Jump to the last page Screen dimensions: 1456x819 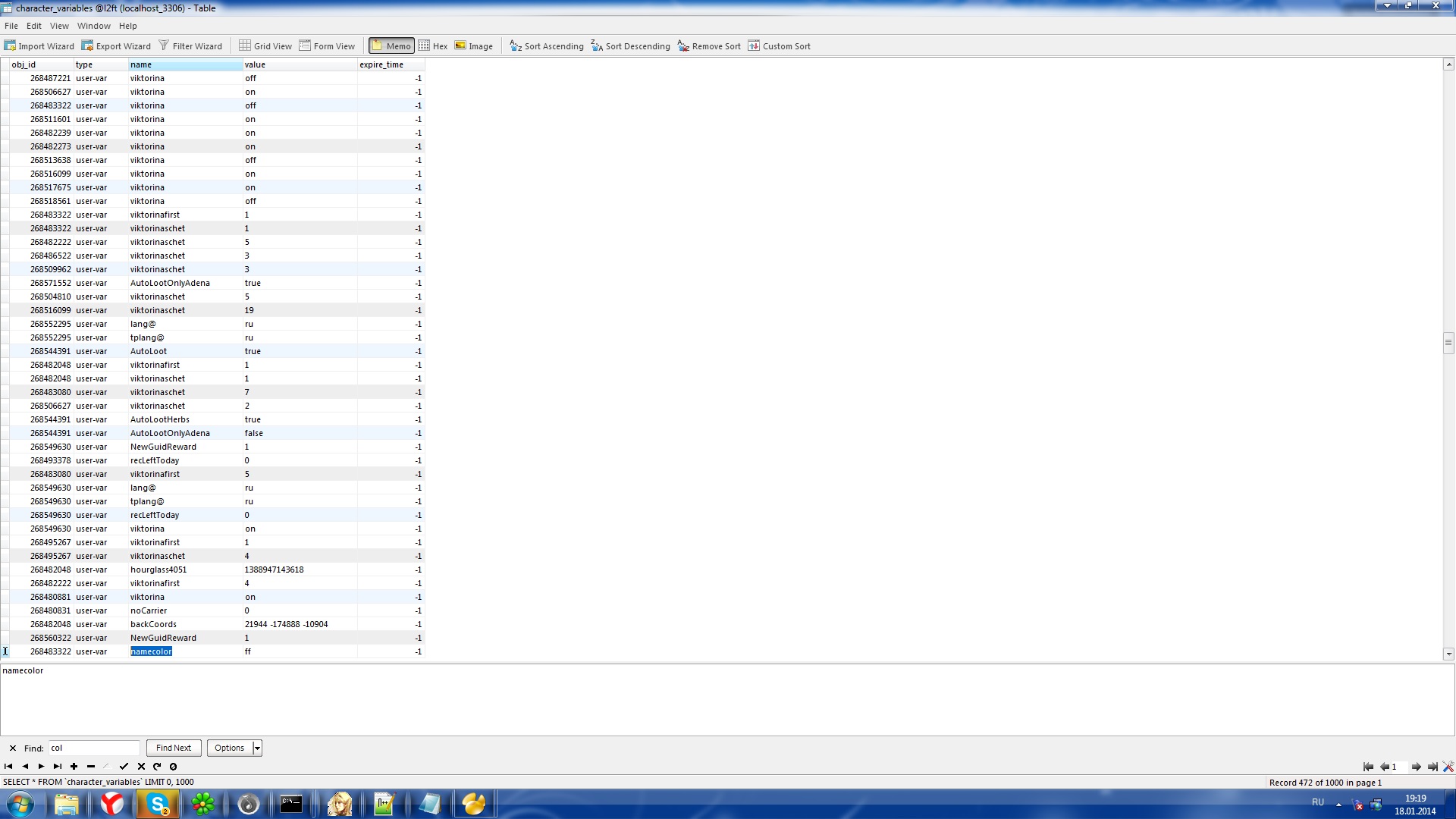pos(1432,767)
